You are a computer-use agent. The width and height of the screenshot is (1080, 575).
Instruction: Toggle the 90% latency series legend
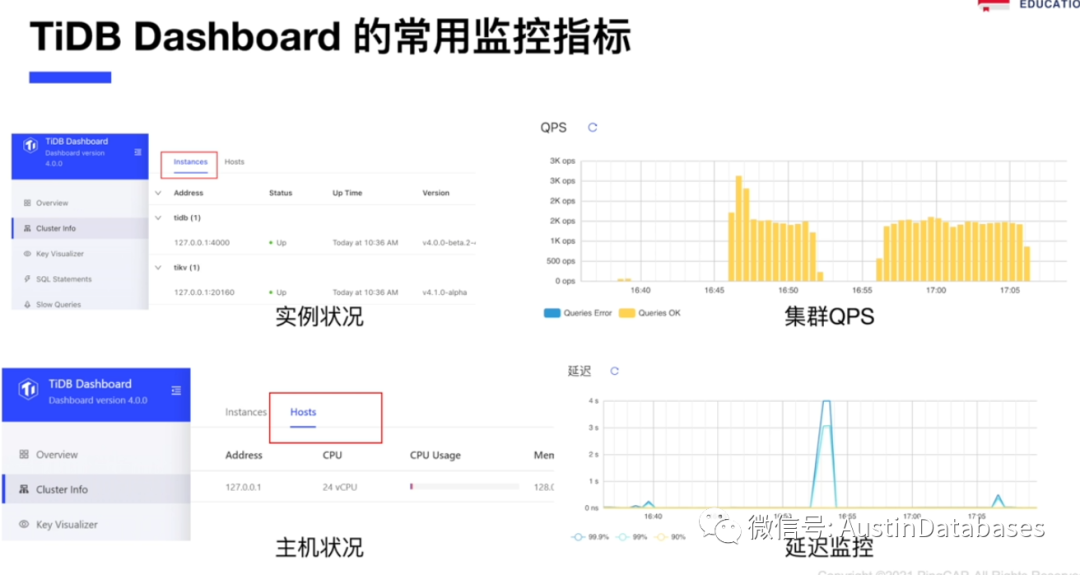[x=671, y=537]
